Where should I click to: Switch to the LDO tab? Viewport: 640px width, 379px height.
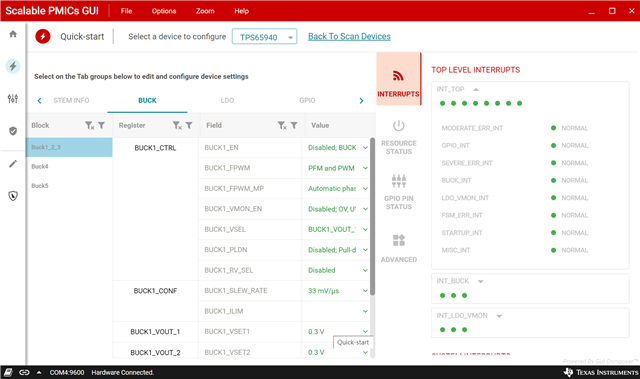point(227,100)
